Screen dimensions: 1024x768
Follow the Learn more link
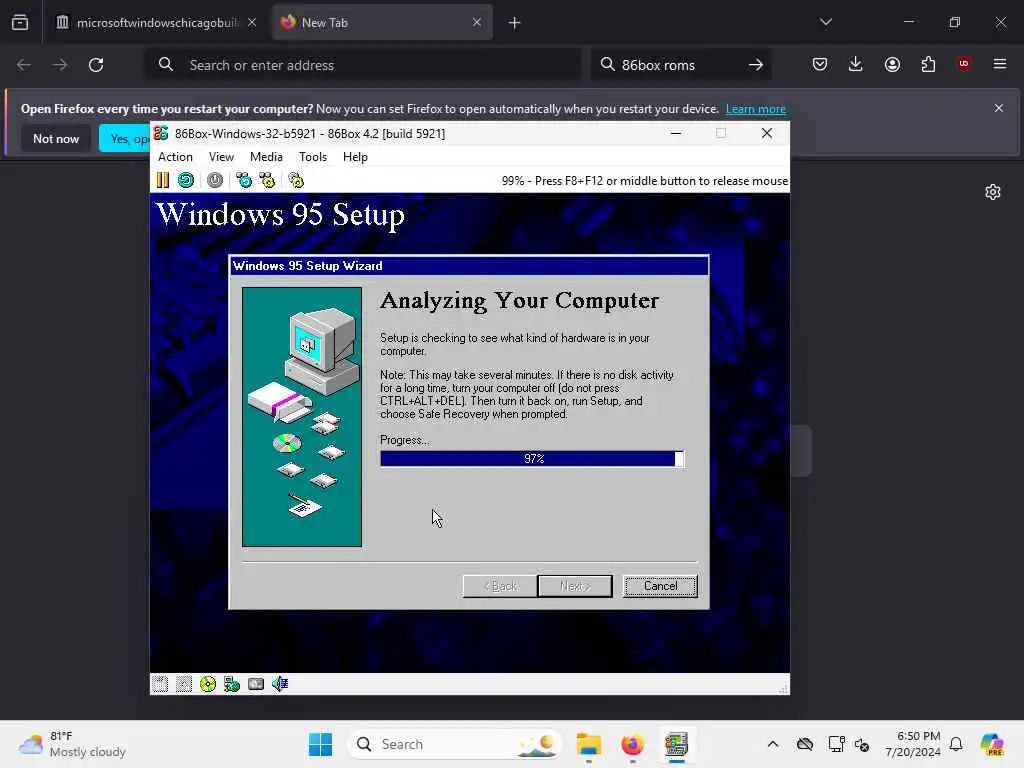(x=756, y=109)
